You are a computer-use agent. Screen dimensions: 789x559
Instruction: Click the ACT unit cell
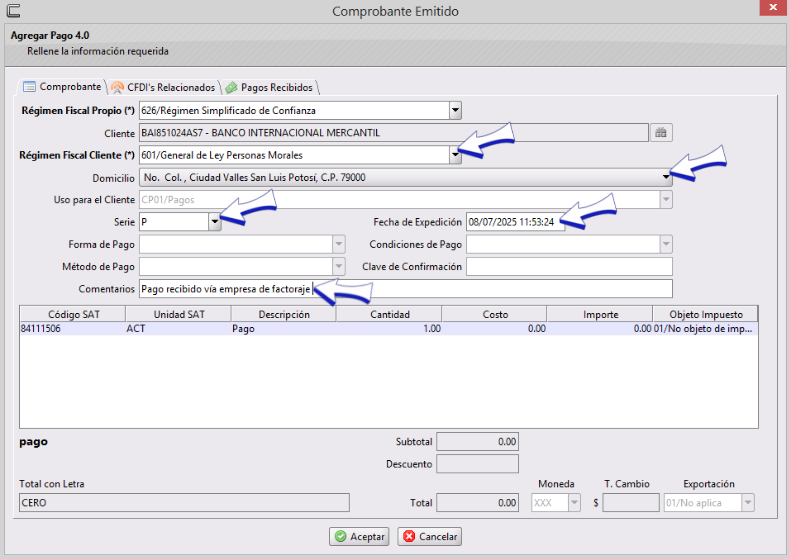178,329
